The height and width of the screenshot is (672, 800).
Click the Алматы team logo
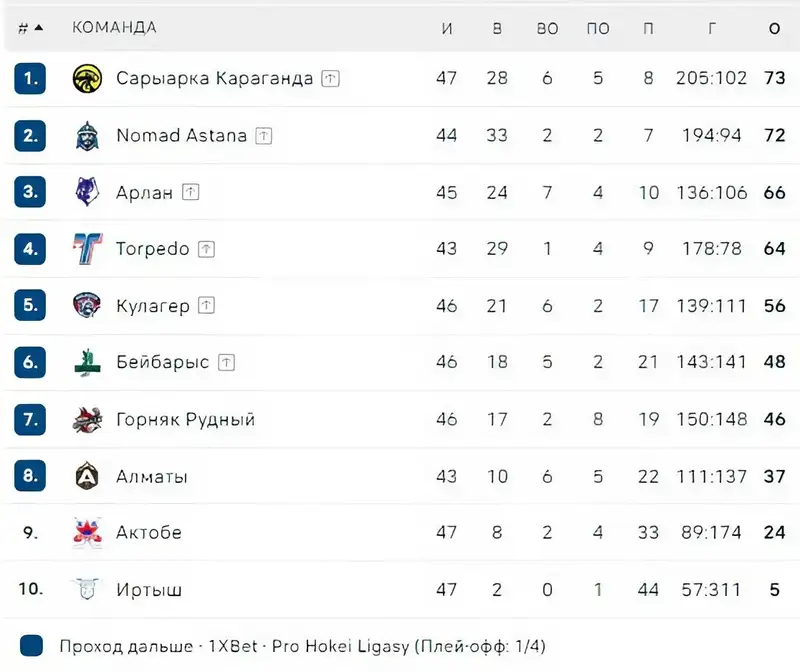pyautogui.click(x=88, y=476)
